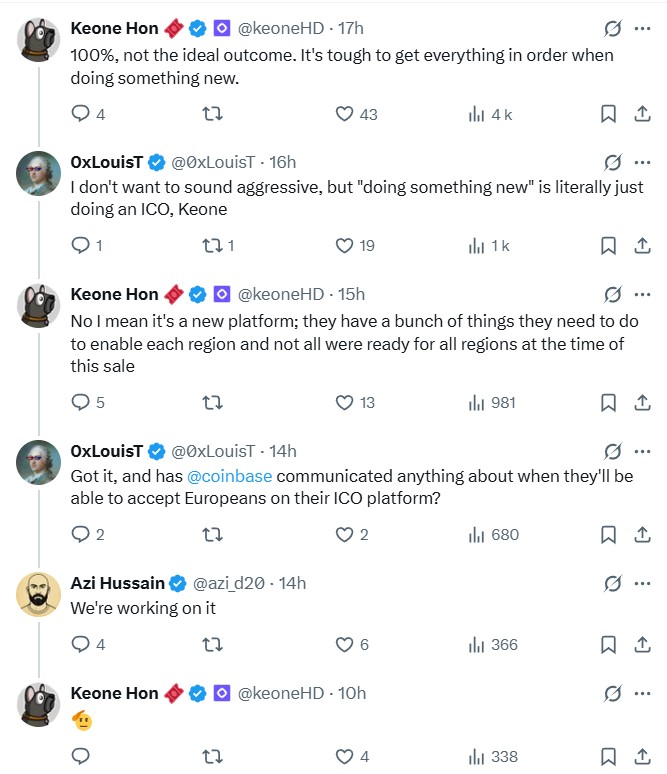Expand more menu on Keone's 17h tweet

(642, 29)
